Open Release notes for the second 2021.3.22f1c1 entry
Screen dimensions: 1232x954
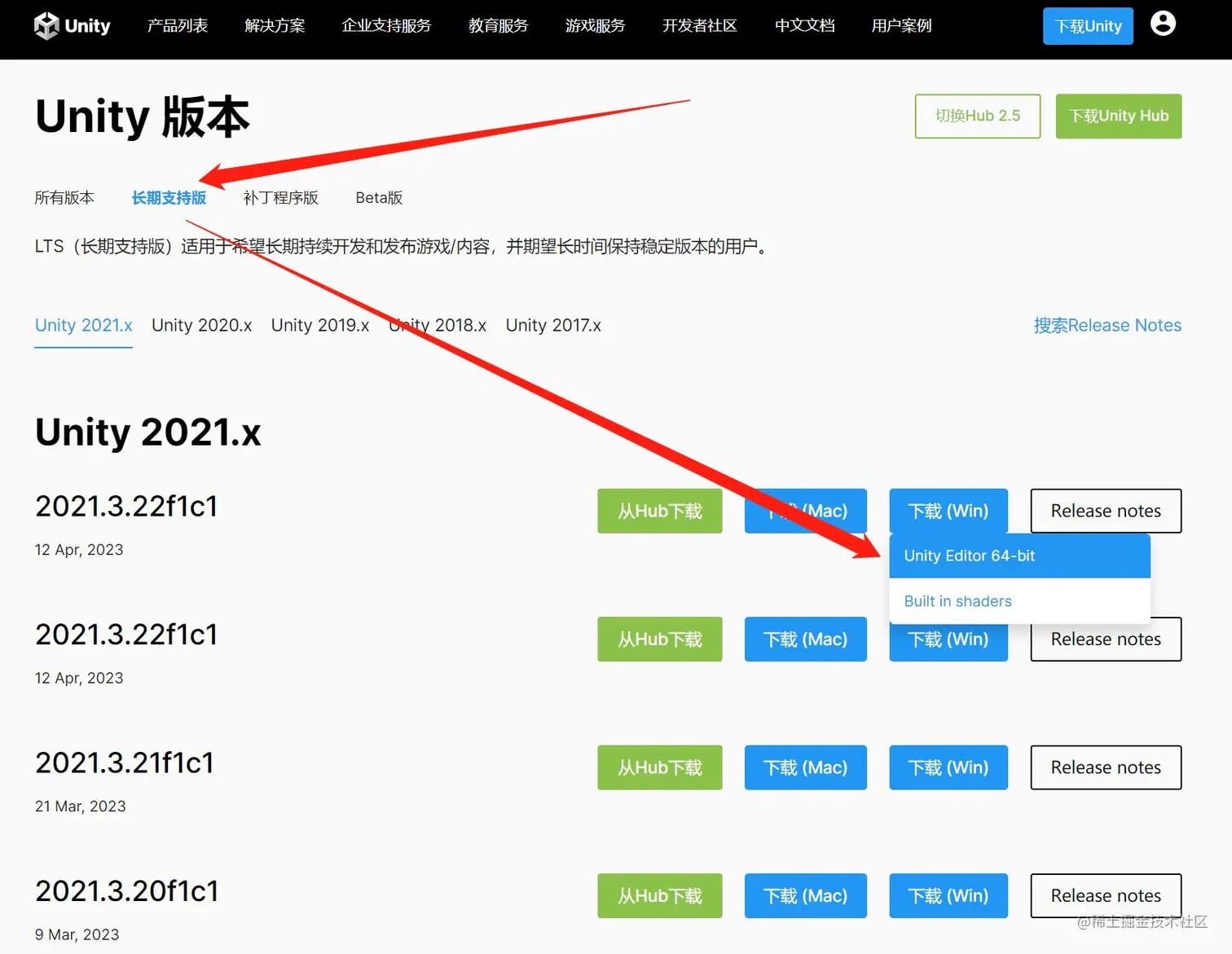[x=1106, y=640]
